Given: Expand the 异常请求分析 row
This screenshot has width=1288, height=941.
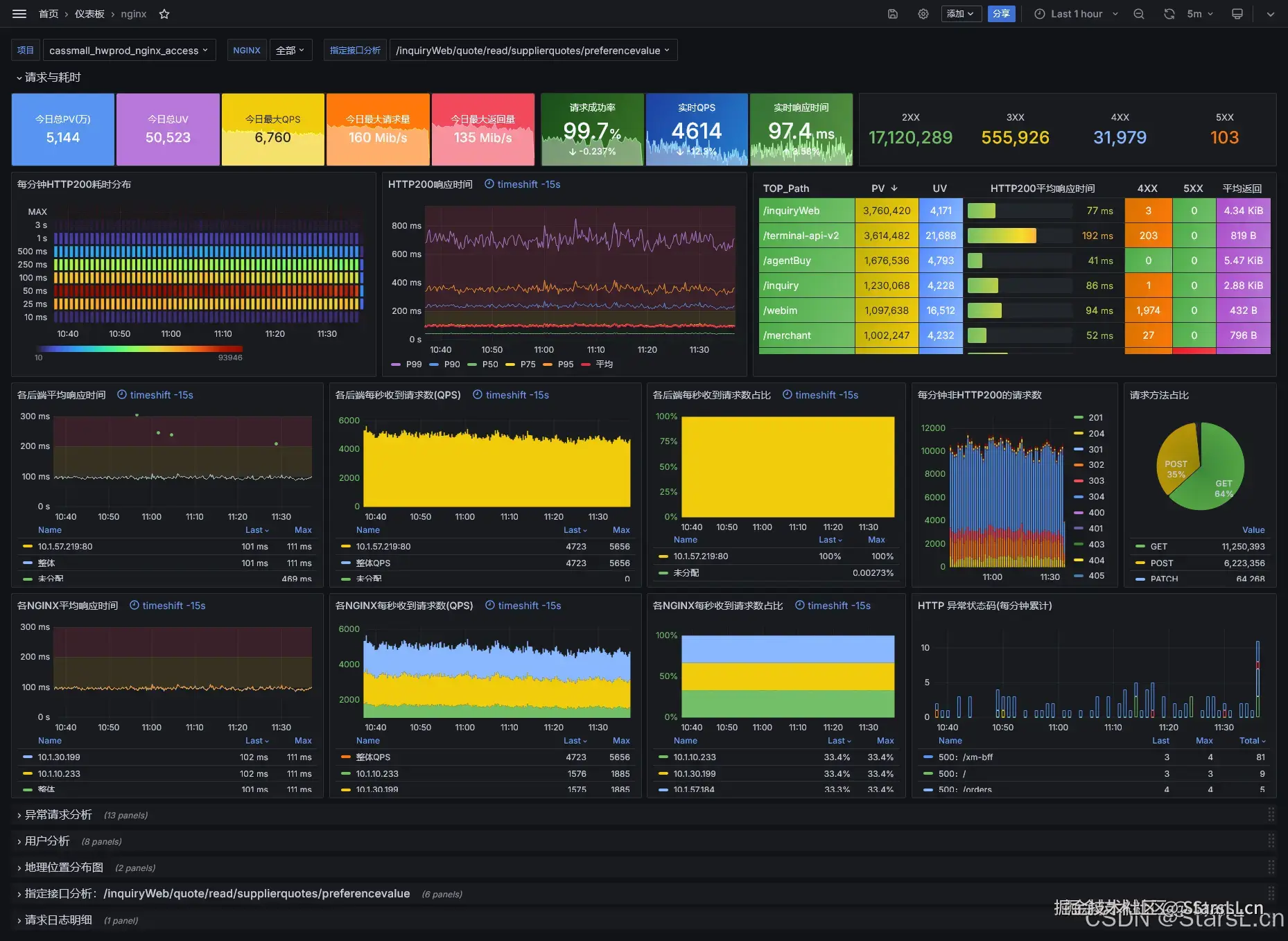Looking at the screenshot, I should click(58, 815).
